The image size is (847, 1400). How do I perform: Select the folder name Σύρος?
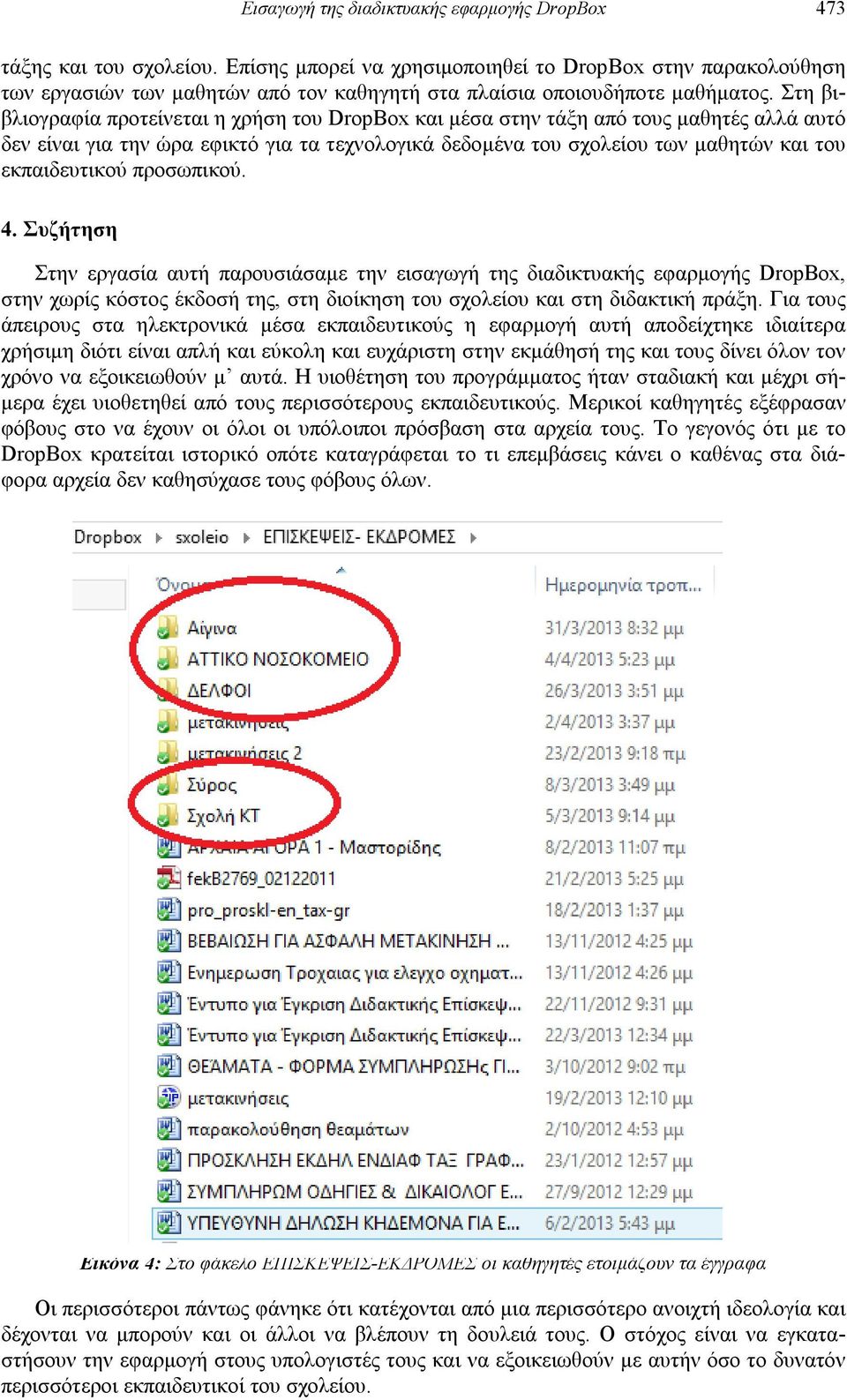212,784
